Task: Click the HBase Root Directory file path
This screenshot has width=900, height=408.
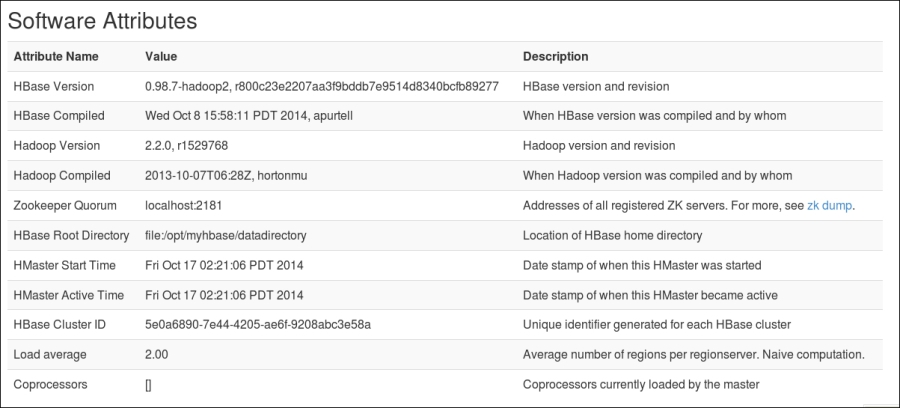Action: (226, 235)
